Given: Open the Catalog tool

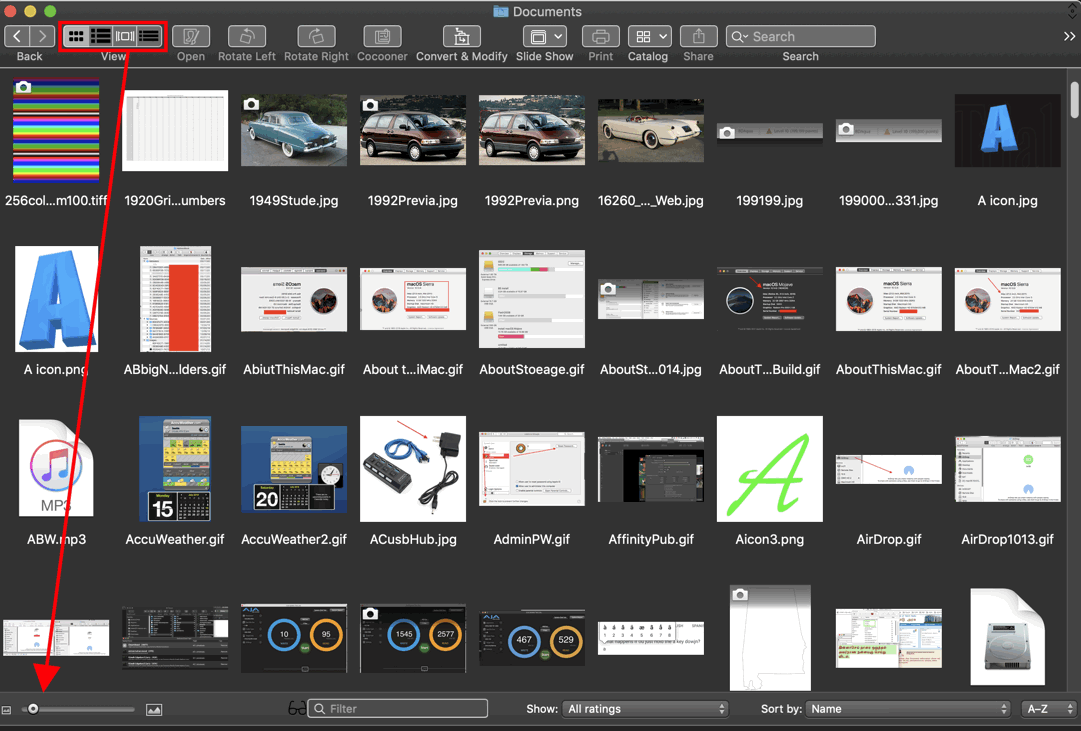Looking at the screenshot, I should [x=648, y=36].
